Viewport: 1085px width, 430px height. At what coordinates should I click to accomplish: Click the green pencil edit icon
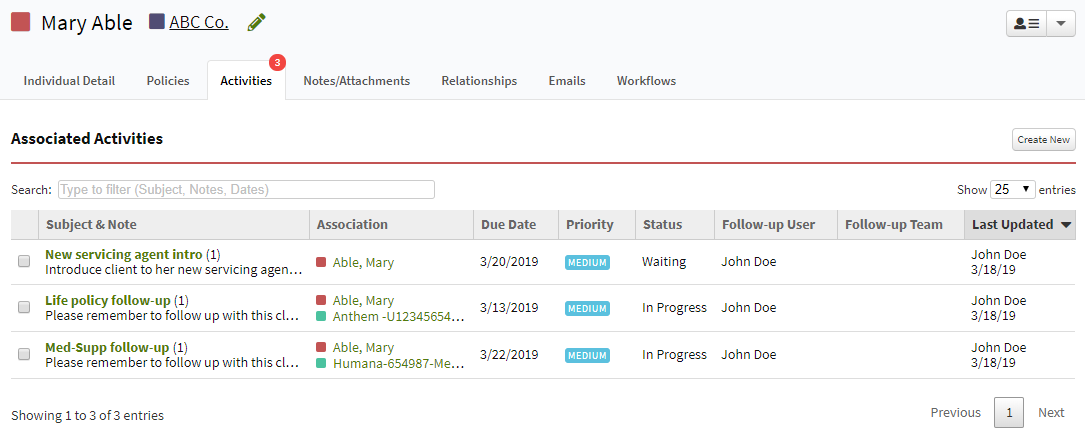pyautogui.click(x=256, y=22)
